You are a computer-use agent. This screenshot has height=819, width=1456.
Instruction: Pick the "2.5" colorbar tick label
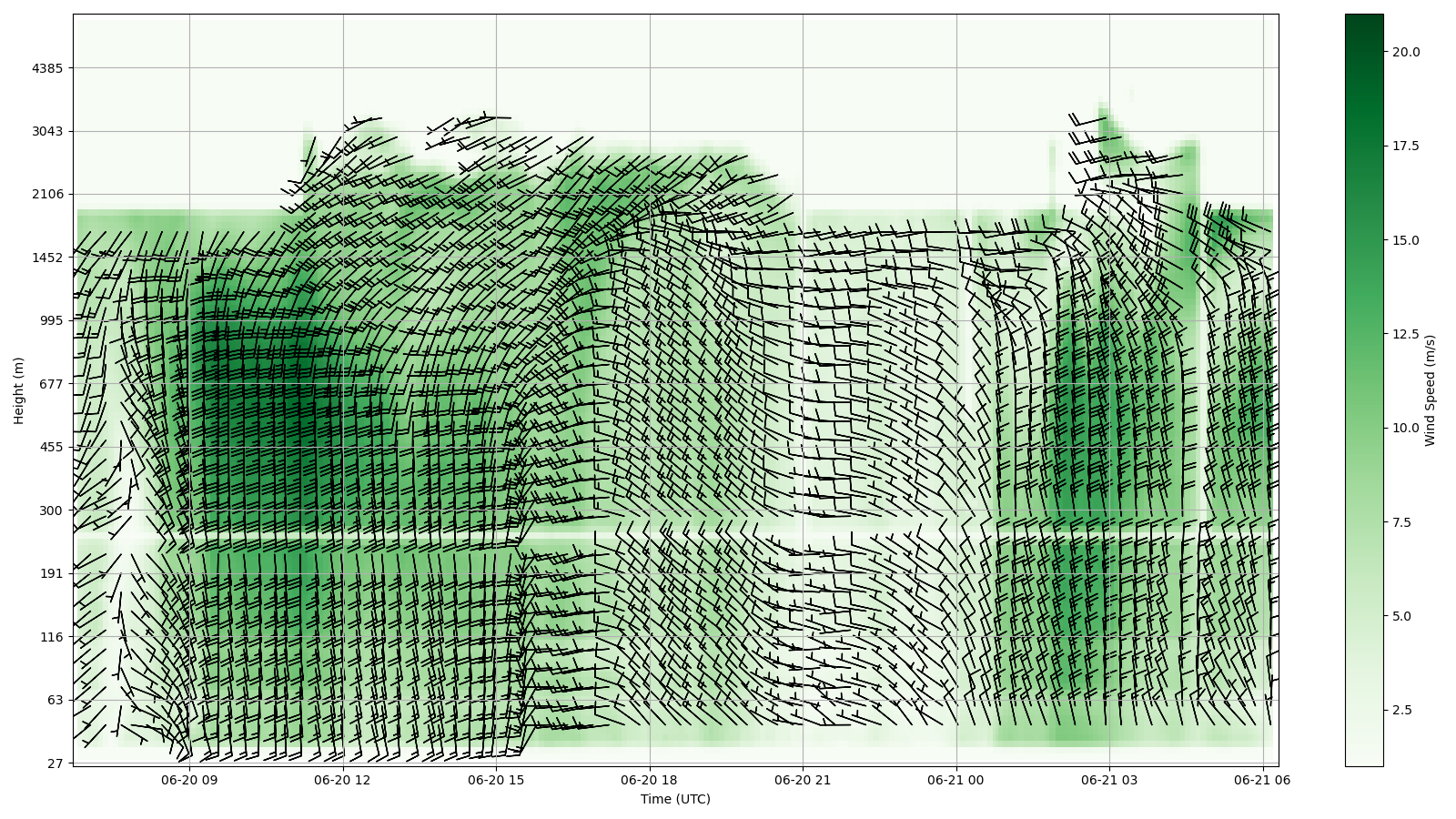tap(1402, 710)
